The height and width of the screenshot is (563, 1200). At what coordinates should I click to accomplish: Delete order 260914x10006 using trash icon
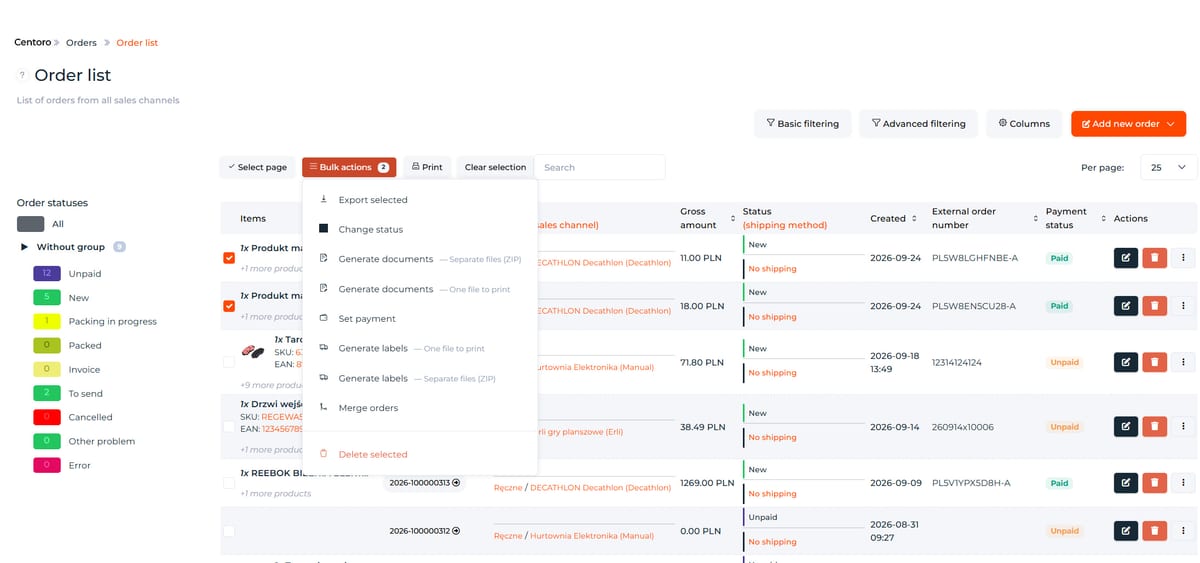(x=1154, y=427)
